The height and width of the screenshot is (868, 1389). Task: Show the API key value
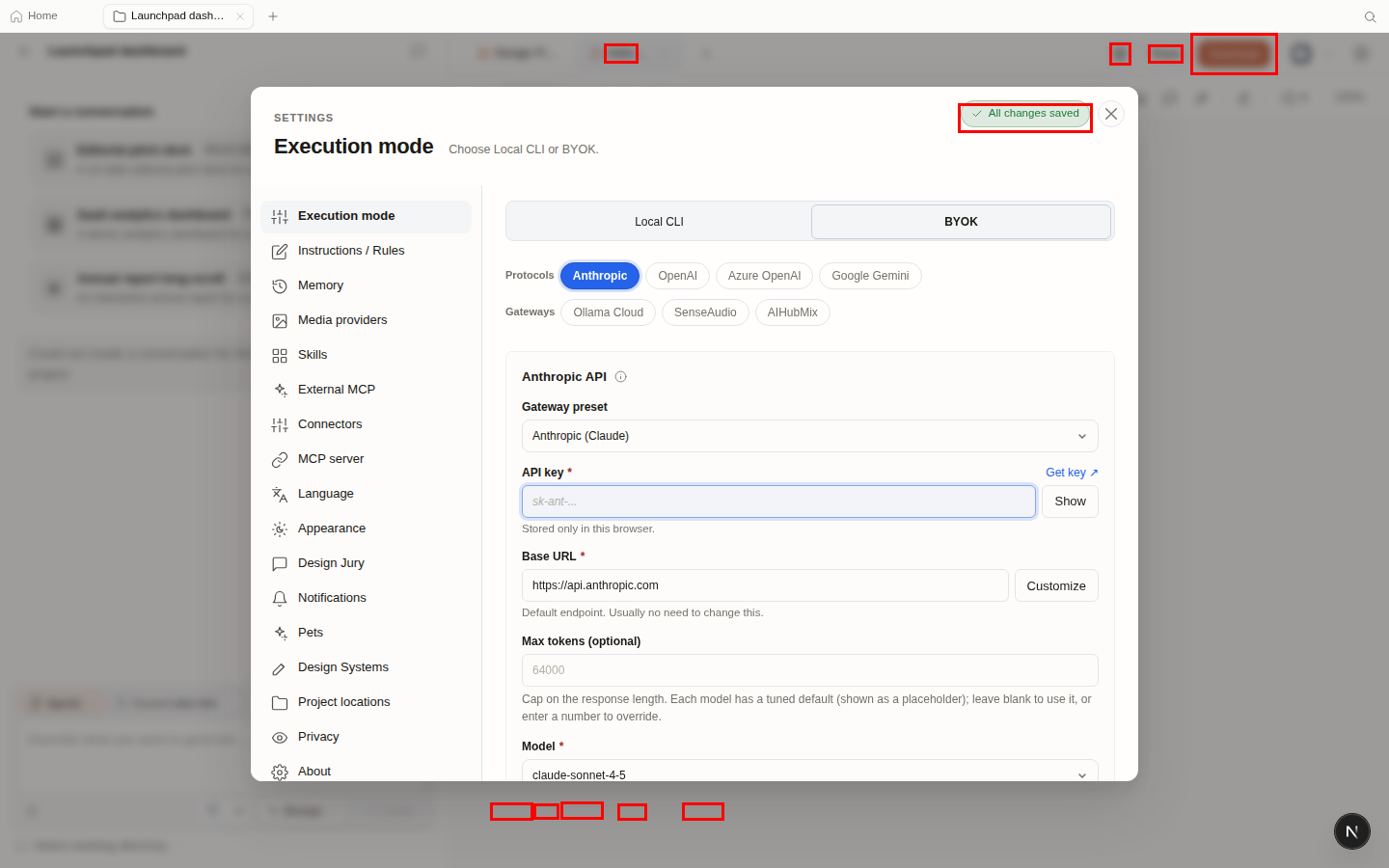coord(1070,502)
